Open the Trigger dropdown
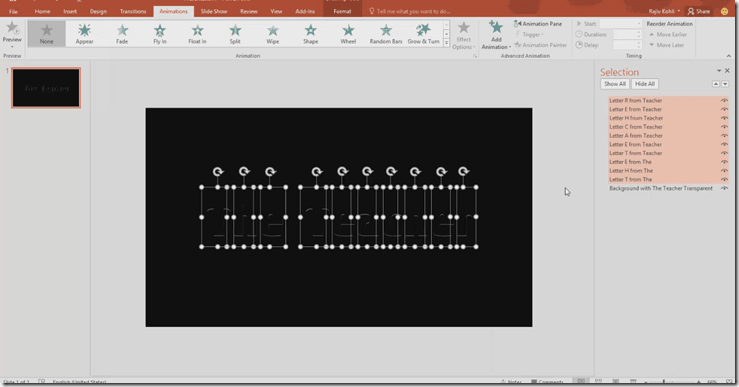 (530, 34)
